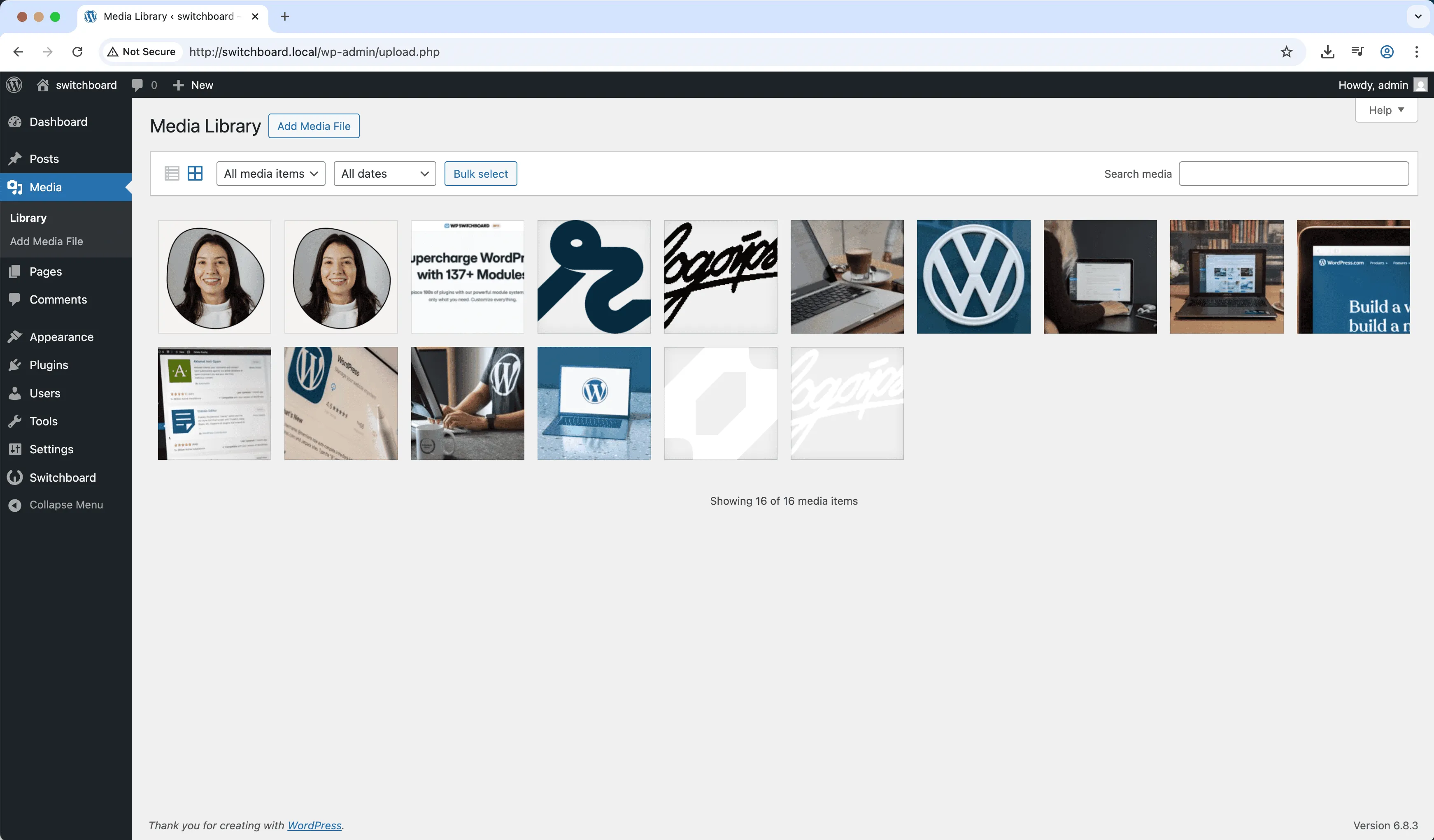Open the Dashboard from the sidebar icon
This screenshot has height=840, width=1434.
coord(15,122)
